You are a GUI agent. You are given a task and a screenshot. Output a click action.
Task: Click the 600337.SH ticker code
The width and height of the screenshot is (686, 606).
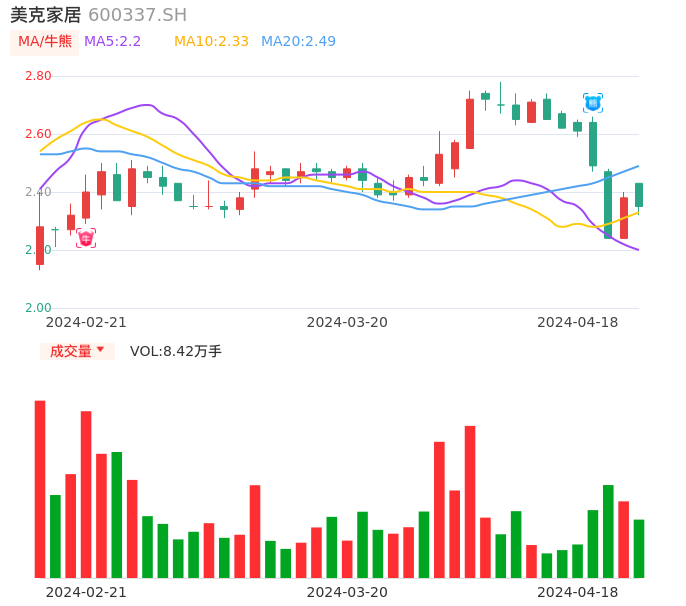tap(137, 15)
